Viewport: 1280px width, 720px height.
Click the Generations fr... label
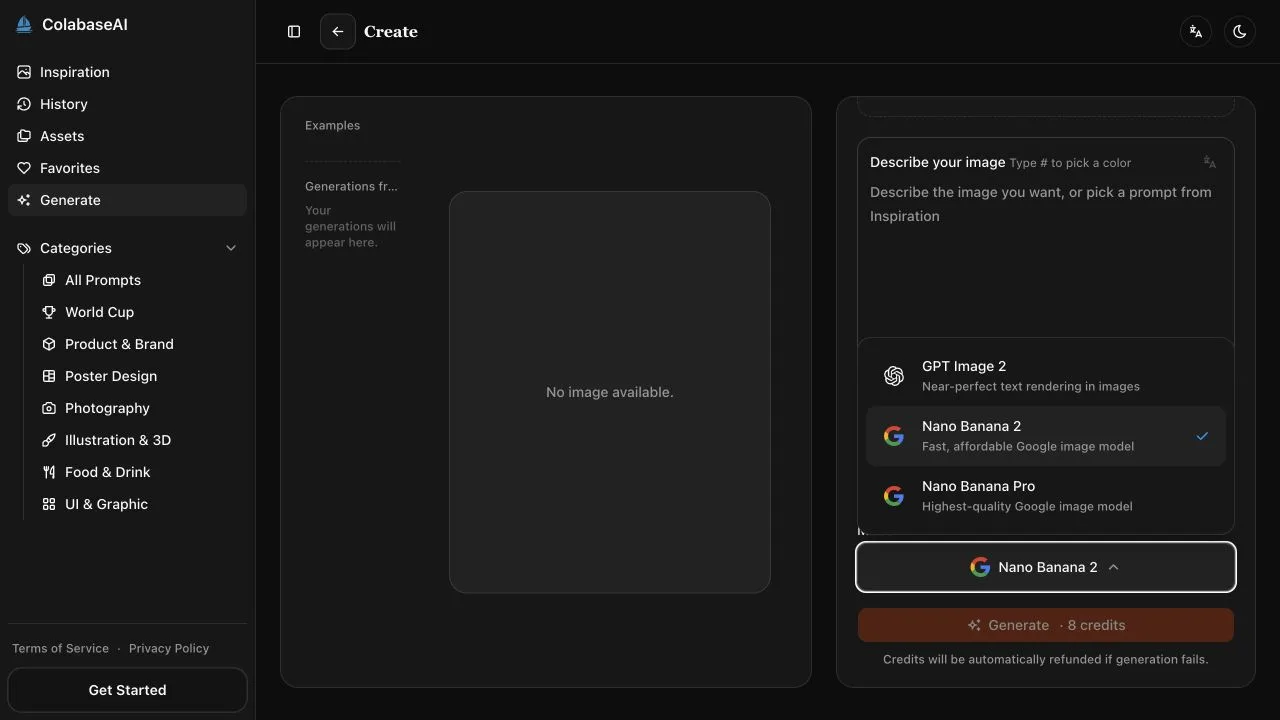(x=351, y=186)
